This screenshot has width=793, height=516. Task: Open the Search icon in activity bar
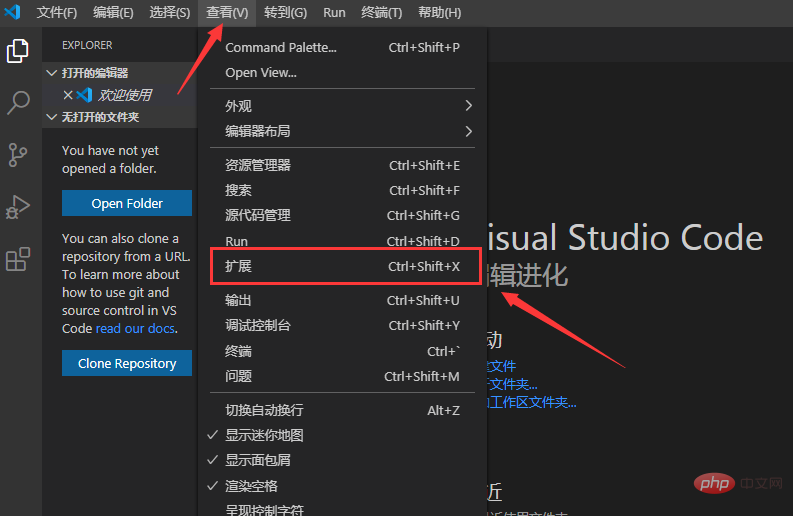coord(18,102)
